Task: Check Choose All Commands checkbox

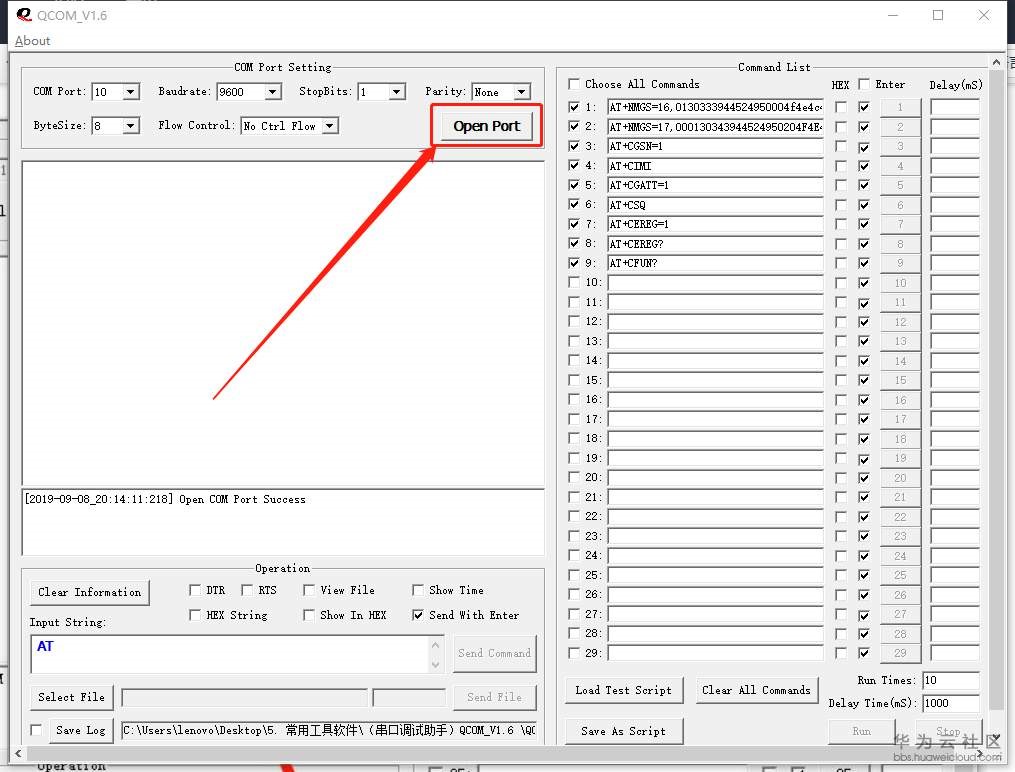Action: click(574, 84)
